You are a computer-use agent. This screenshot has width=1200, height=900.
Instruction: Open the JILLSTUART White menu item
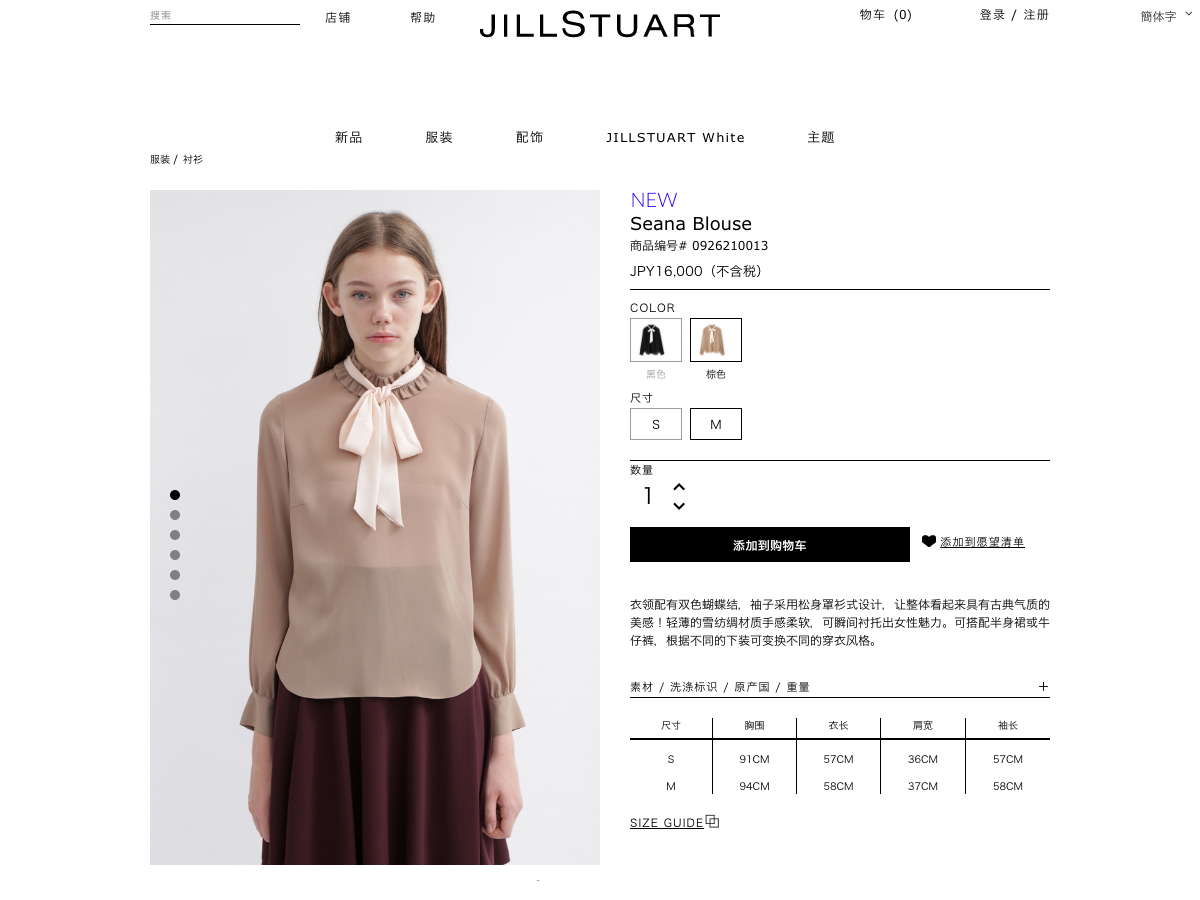tap(675, 137)
